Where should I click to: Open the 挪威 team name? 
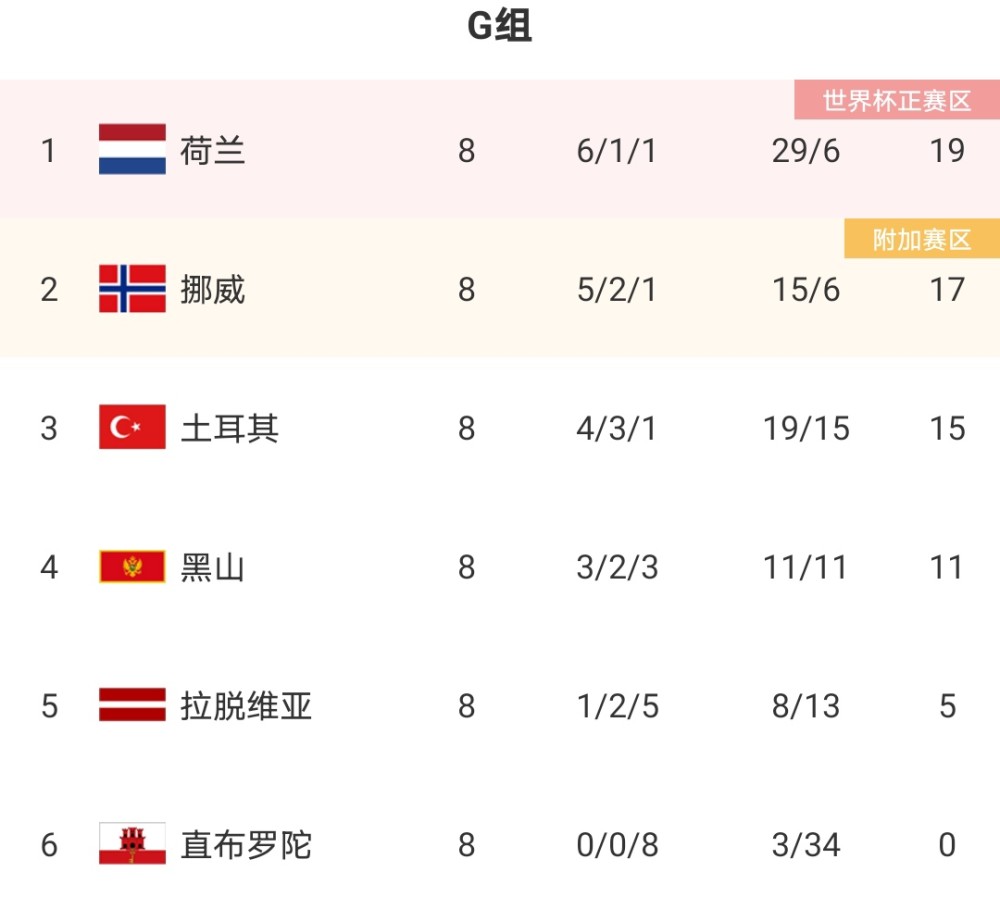pos(212,289)
